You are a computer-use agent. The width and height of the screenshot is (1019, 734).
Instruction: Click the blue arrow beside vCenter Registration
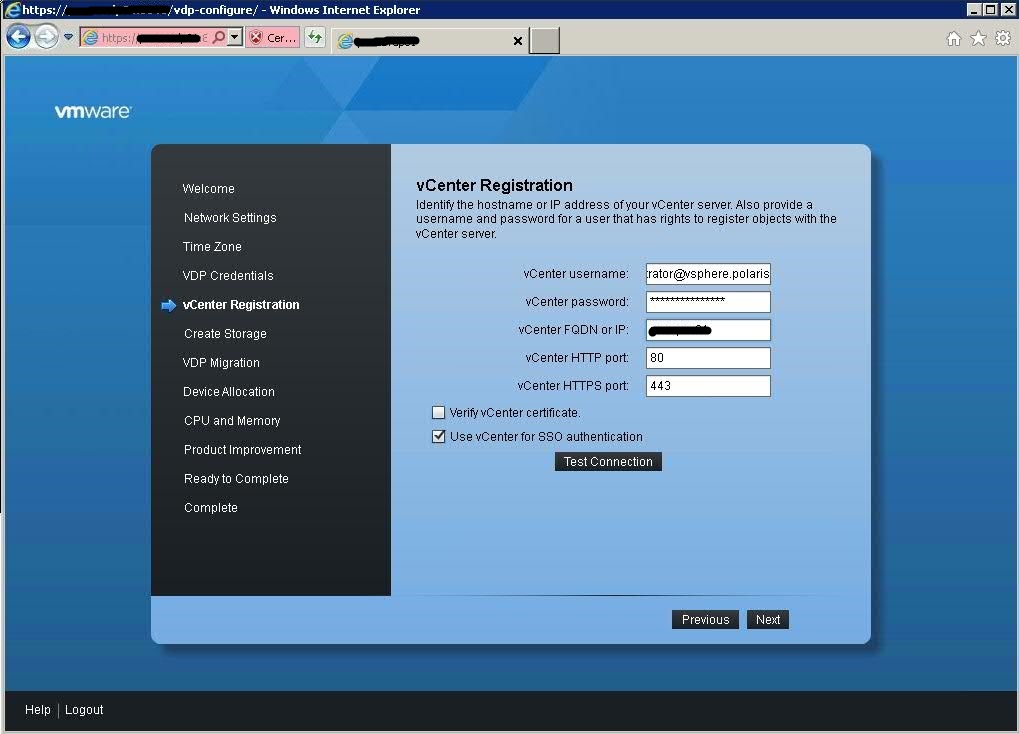point(168,306)
